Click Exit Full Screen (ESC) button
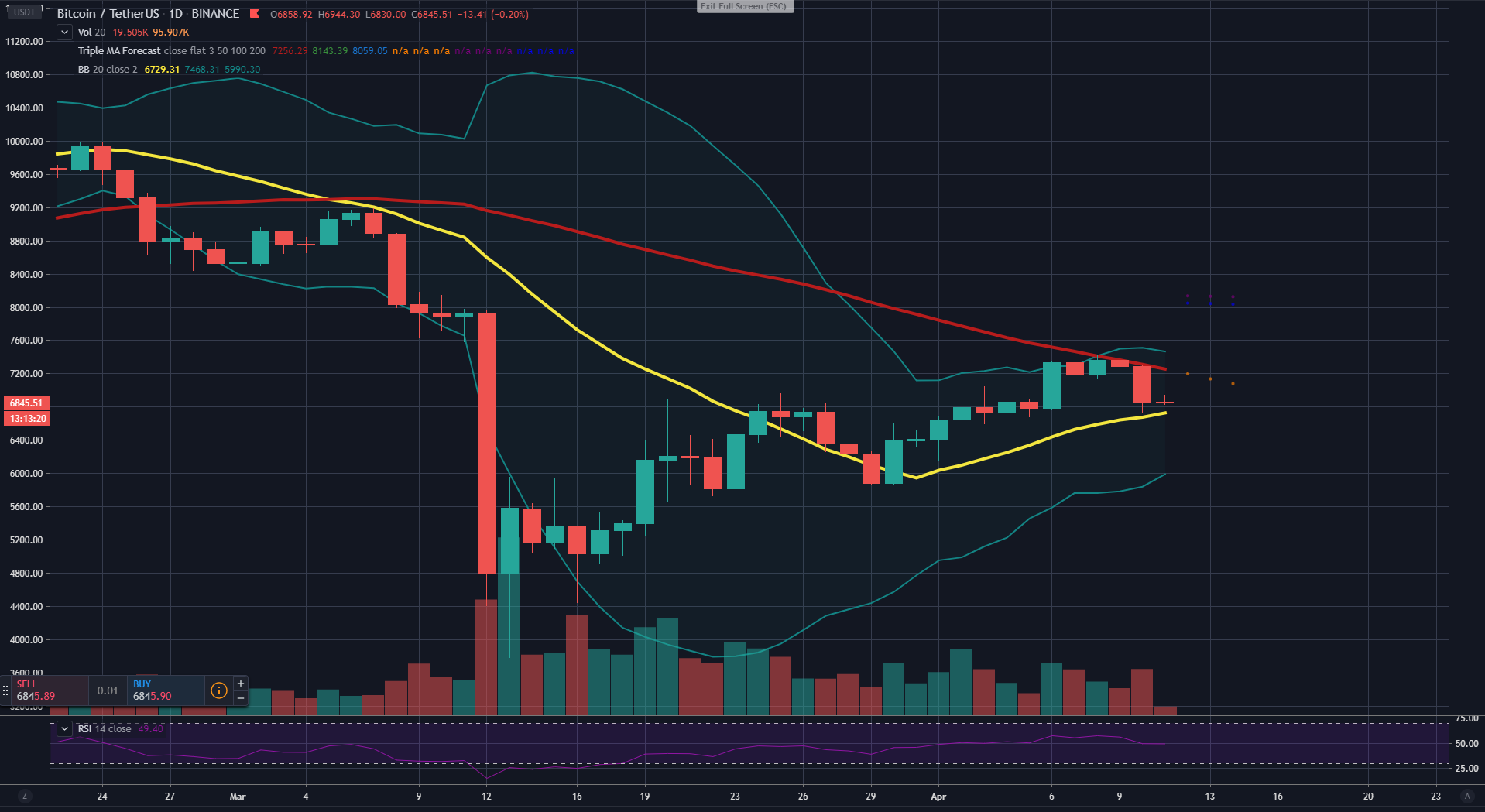 (745, 6)
